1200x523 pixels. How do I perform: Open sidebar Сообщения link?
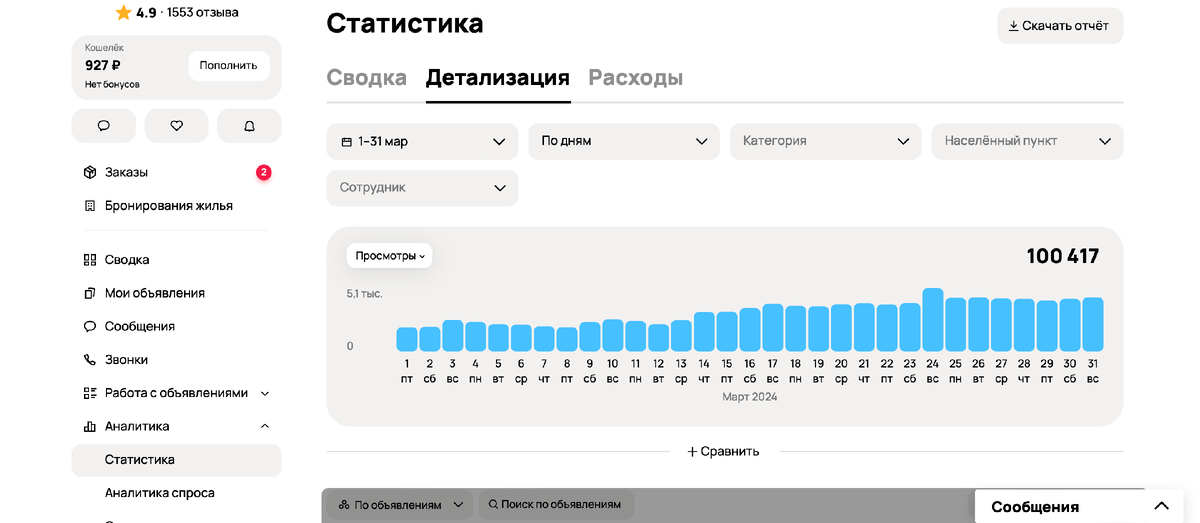coord(140,326)
